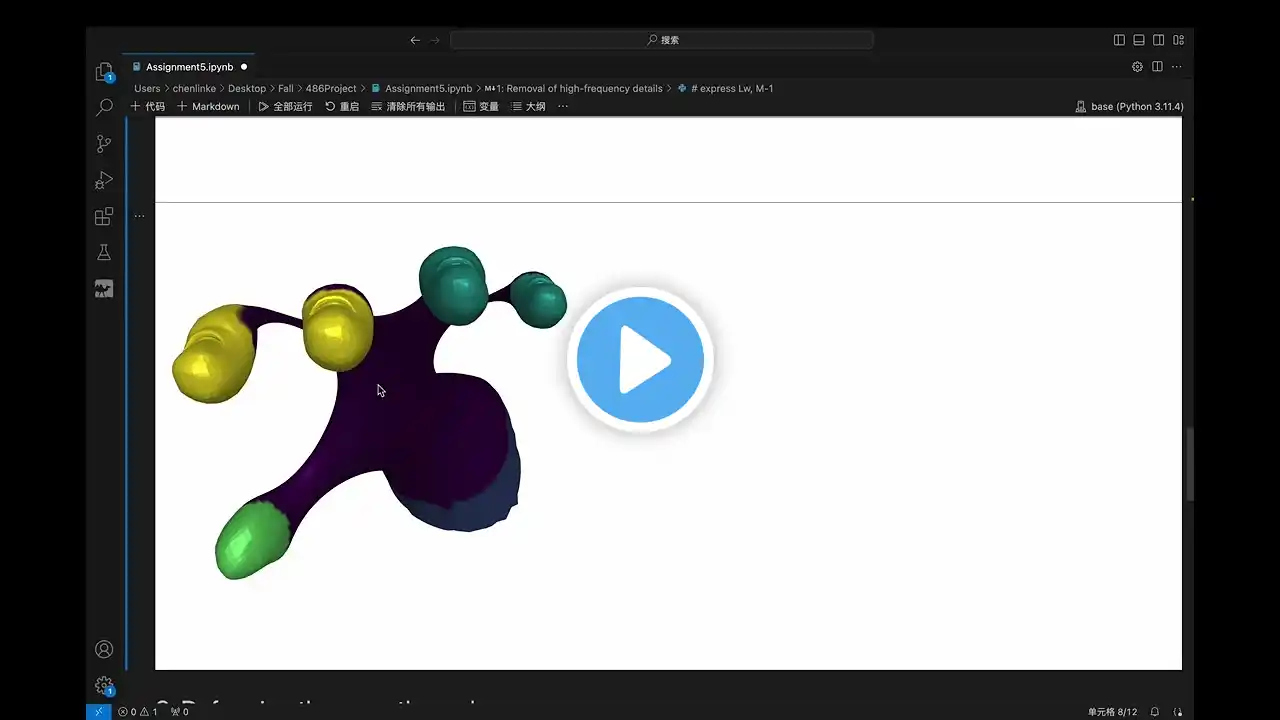Open cell output actions ellipsis
1280x720 pixels.
(x=139, y=216)
